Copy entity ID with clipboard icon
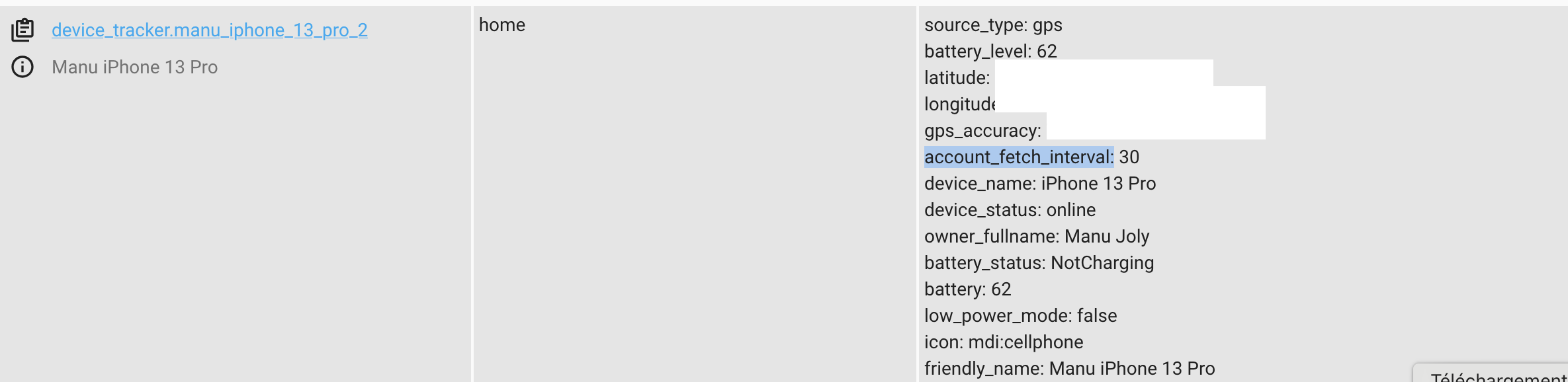Screen dimensions: 1568x382 tap(22, 30)
